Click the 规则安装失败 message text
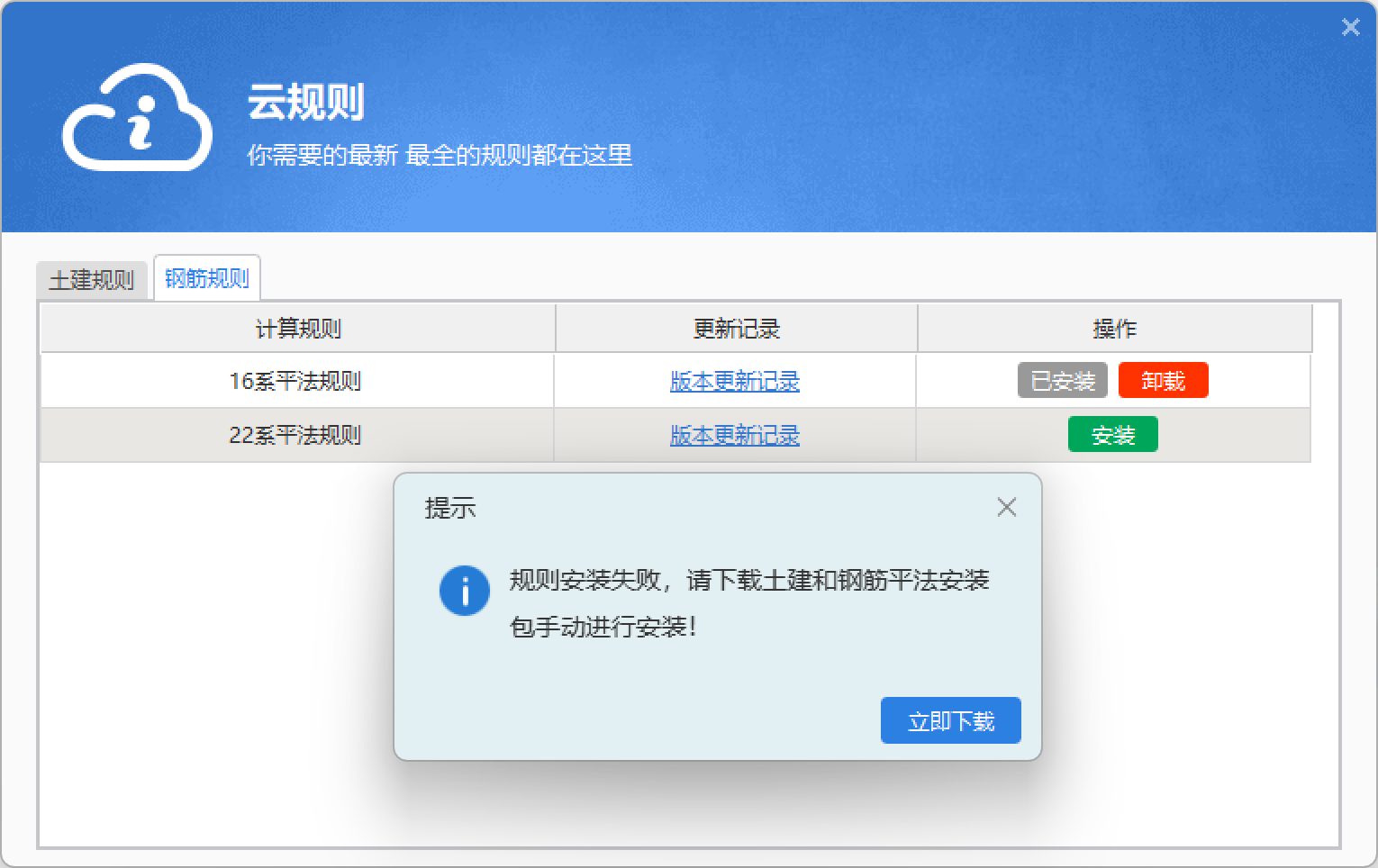The height and width of the screenshot is (868, 1378). (x=749, y=603)
